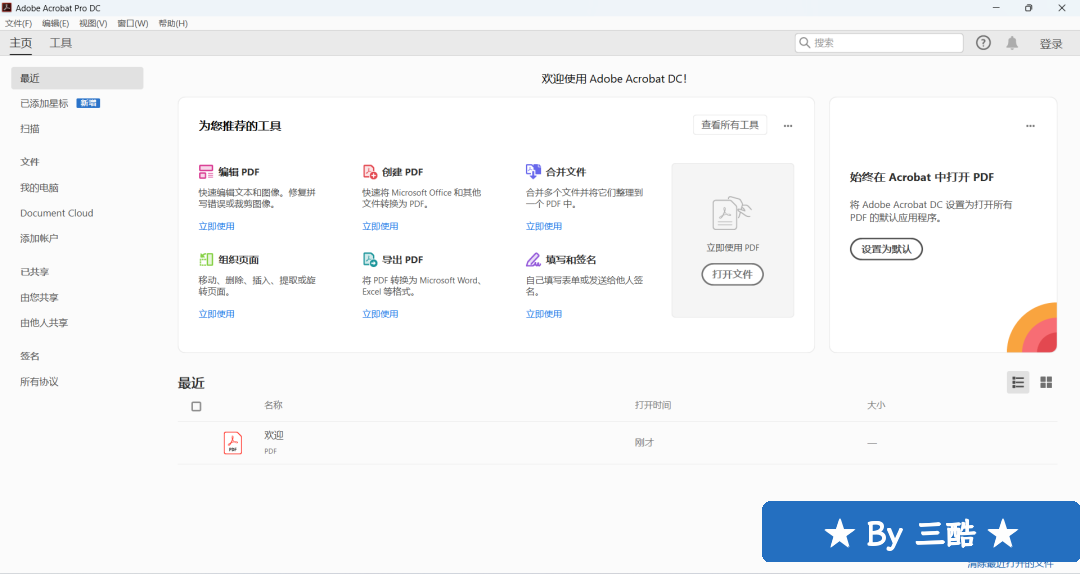Open the 帮助(H) menu
Image resolution: width=1080 pixels, height=574 pixels.
coord(173,23)
